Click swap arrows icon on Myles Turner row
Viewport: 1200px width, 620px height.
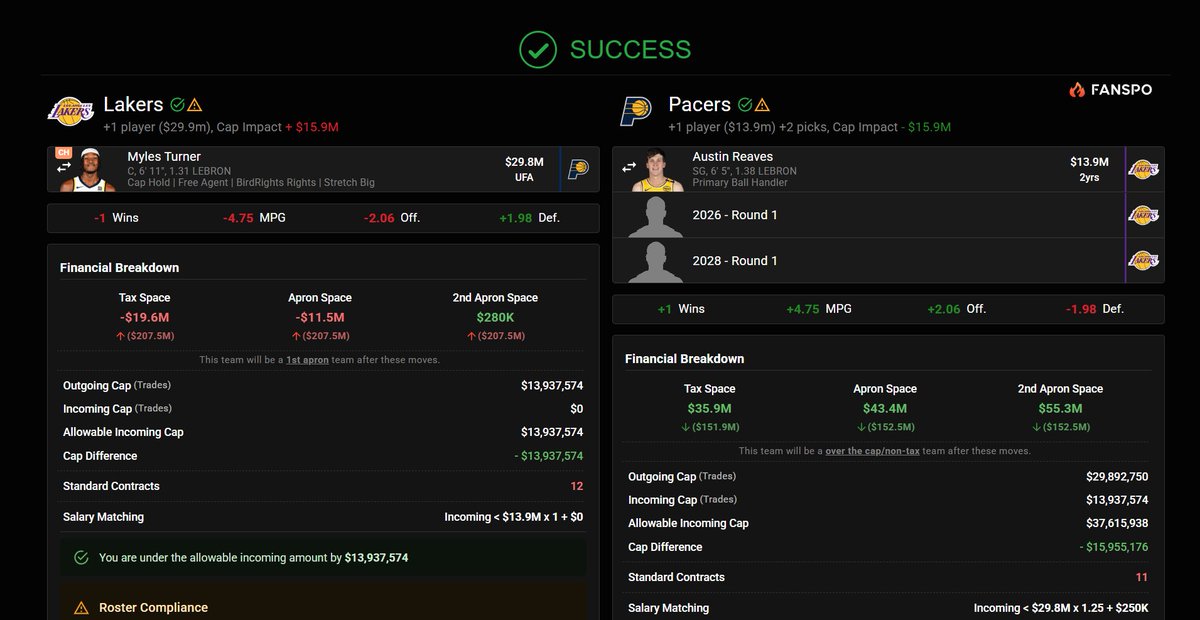(x=64, y=168)
